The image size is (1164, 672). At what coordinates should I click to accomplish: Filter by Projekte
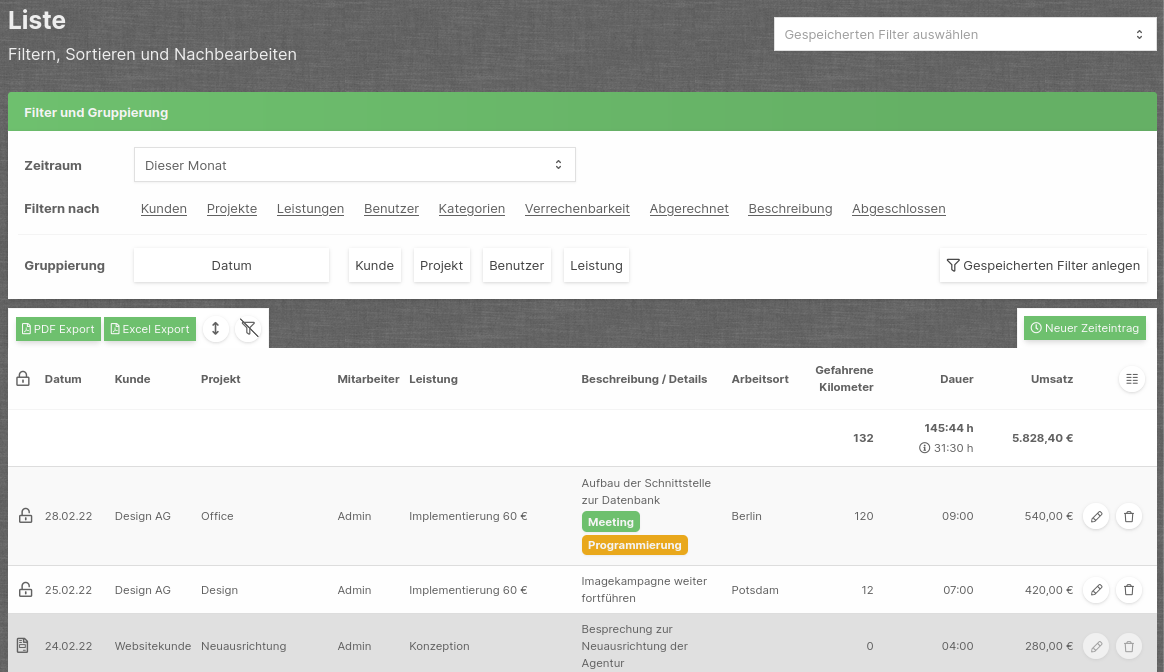pyautogui.click(x=232, y=209)
